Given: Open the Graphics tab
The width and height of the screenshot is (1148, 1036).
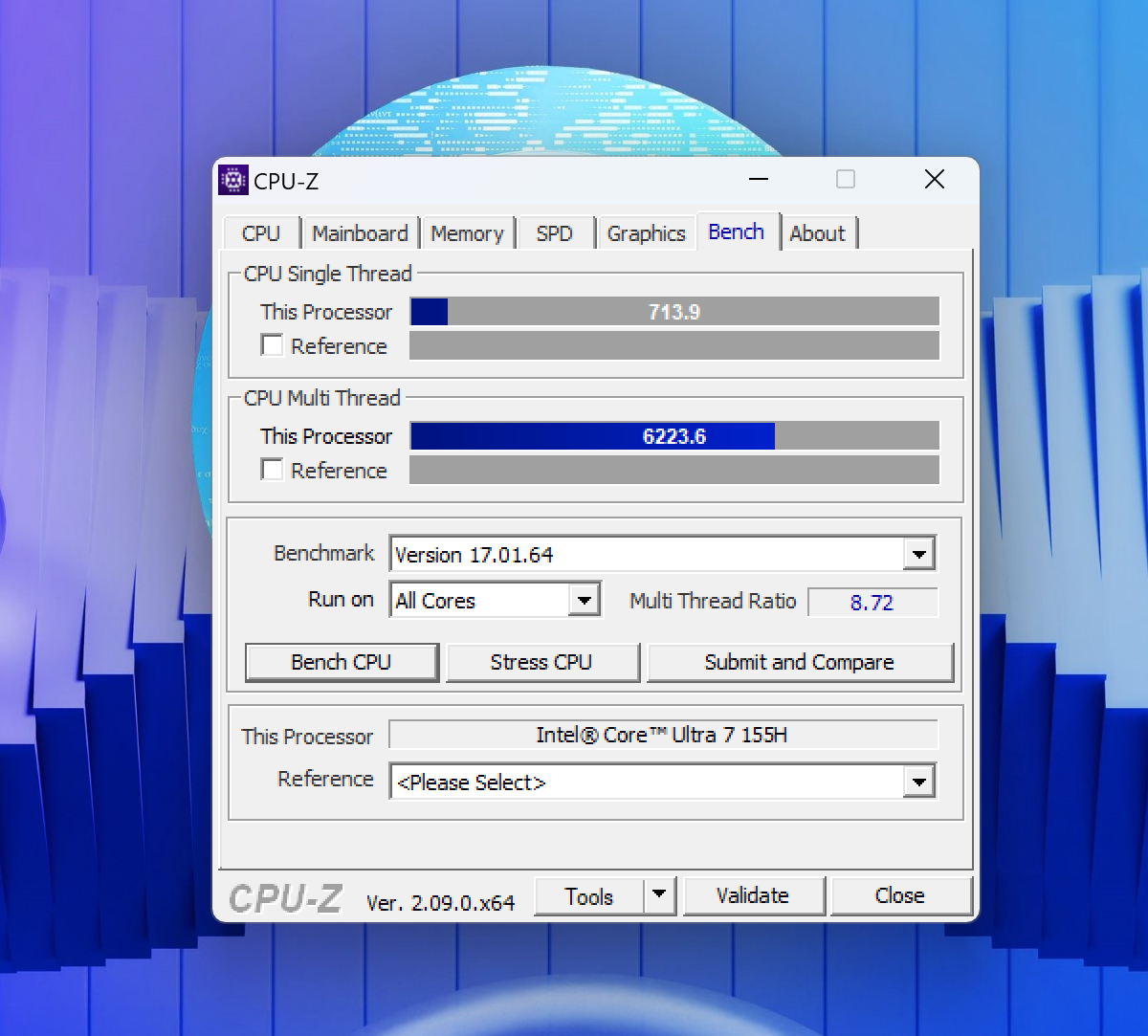Looking at the screenshot, I should [x=647, y=233].
